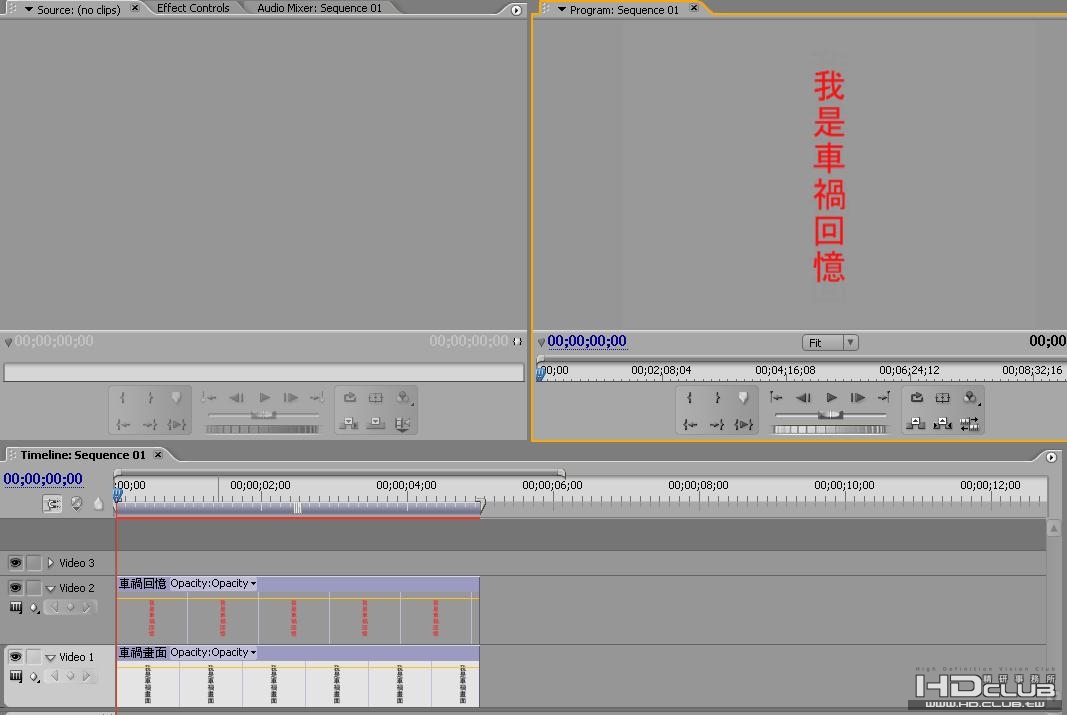The image size is (1067, 715).
Task: Set Encore chapter marker in Timeline
Action: (76, 503)
